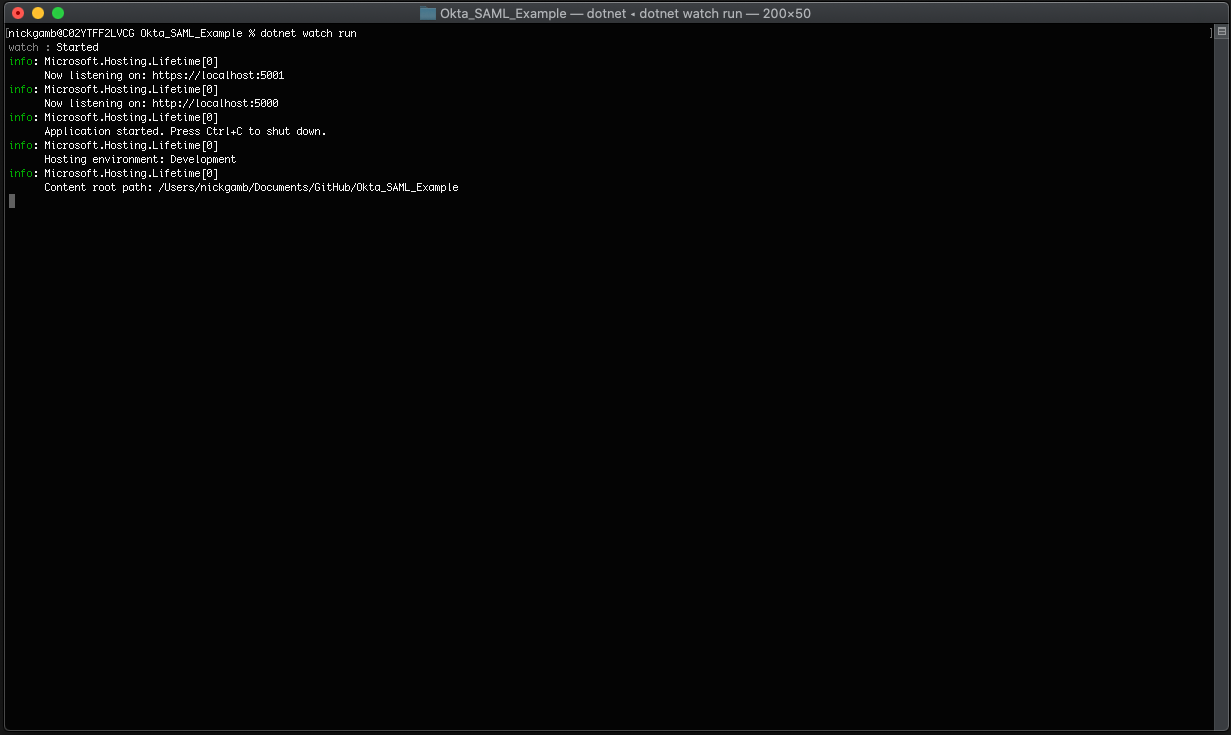Click the folder proxy icon in title bar

[x=428, y=13]
